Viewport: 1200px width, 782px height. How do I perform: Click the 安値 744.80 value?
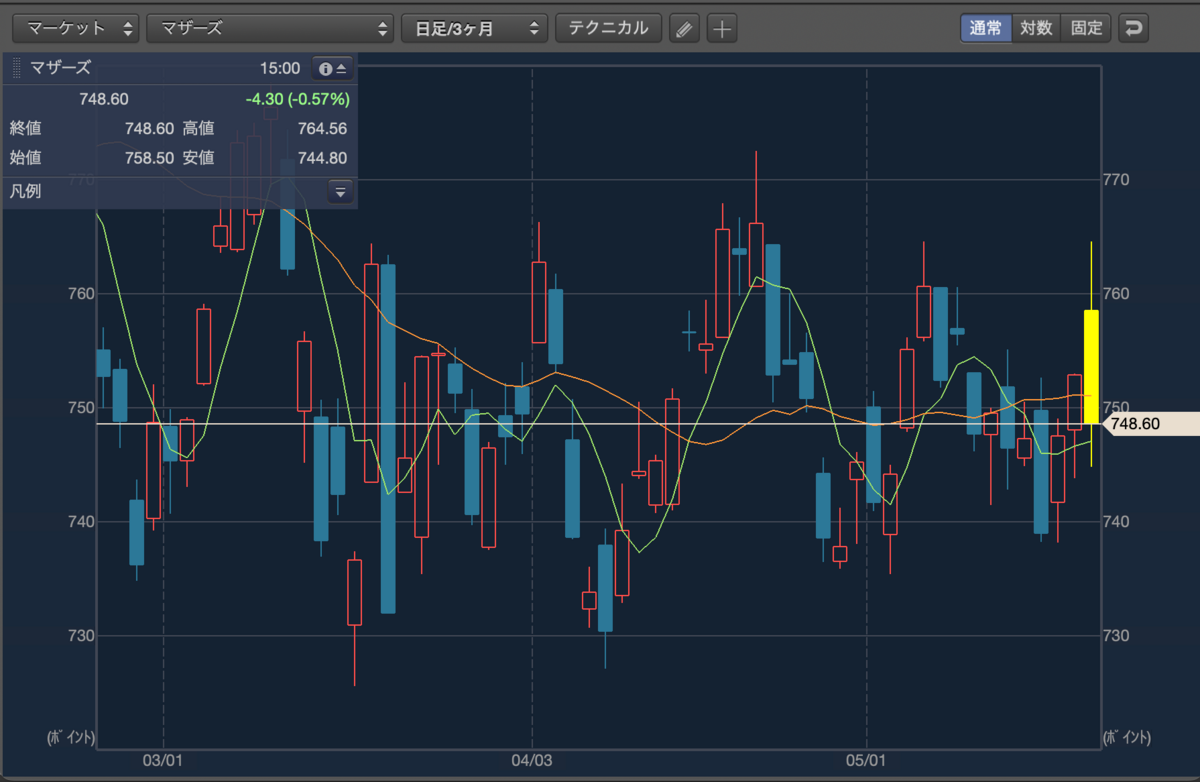click(322, 158)
